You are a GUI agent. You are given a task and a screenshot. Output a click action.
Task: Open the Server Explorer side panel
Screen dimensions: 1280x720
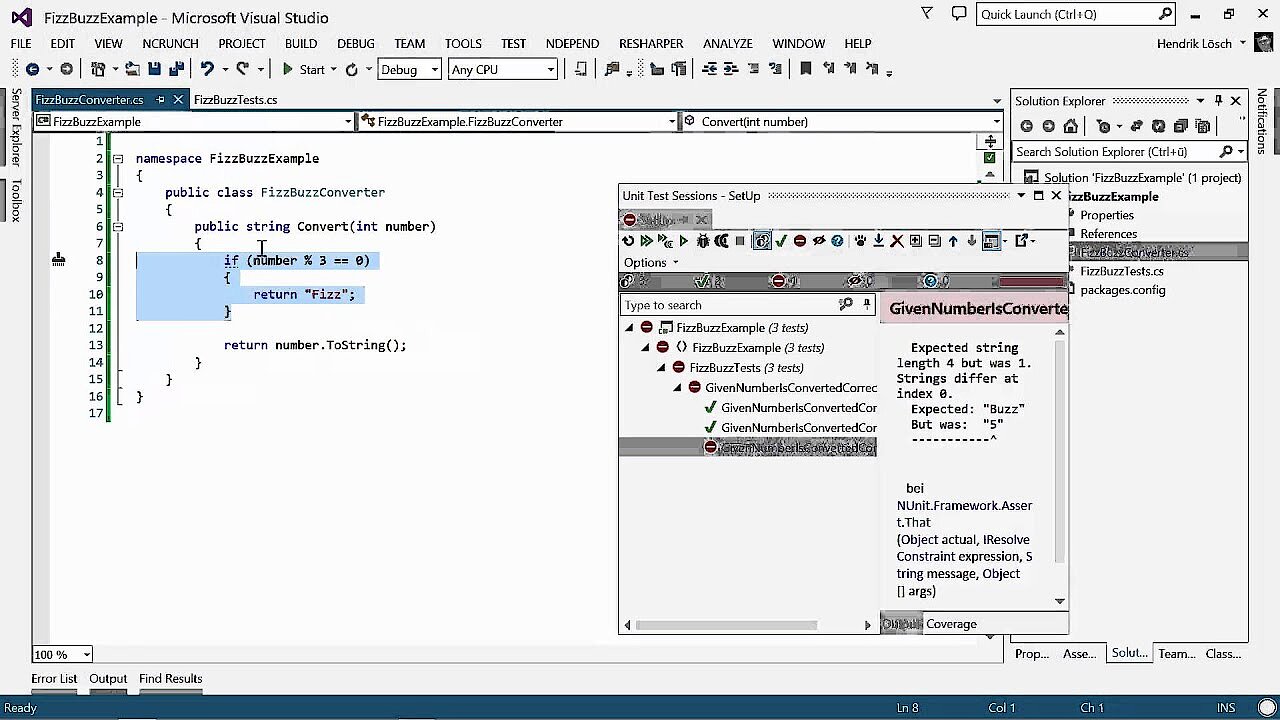16,128
